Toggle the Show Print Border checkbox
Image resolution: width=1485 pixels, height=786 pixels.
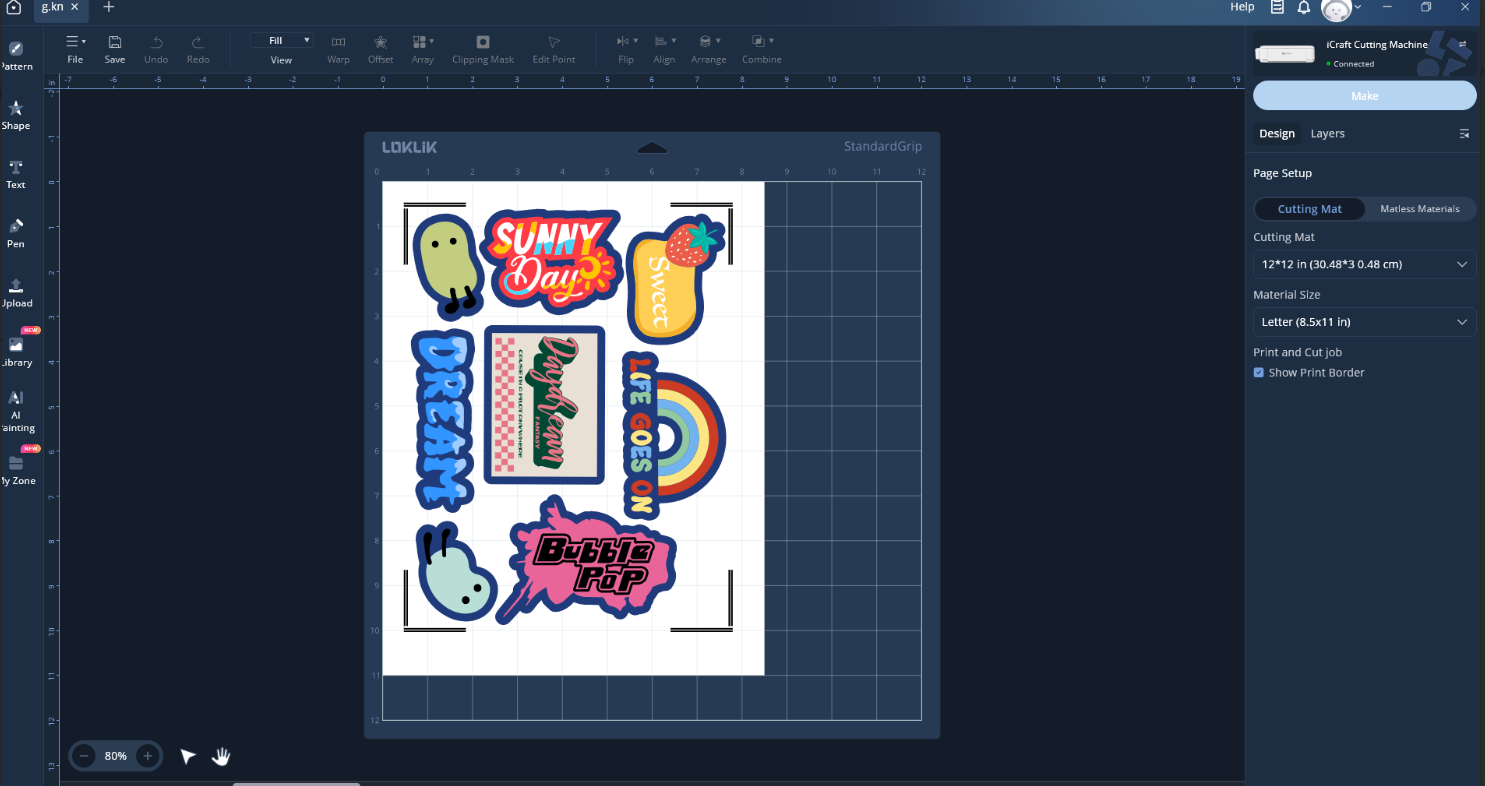(x=1259, y=373)
